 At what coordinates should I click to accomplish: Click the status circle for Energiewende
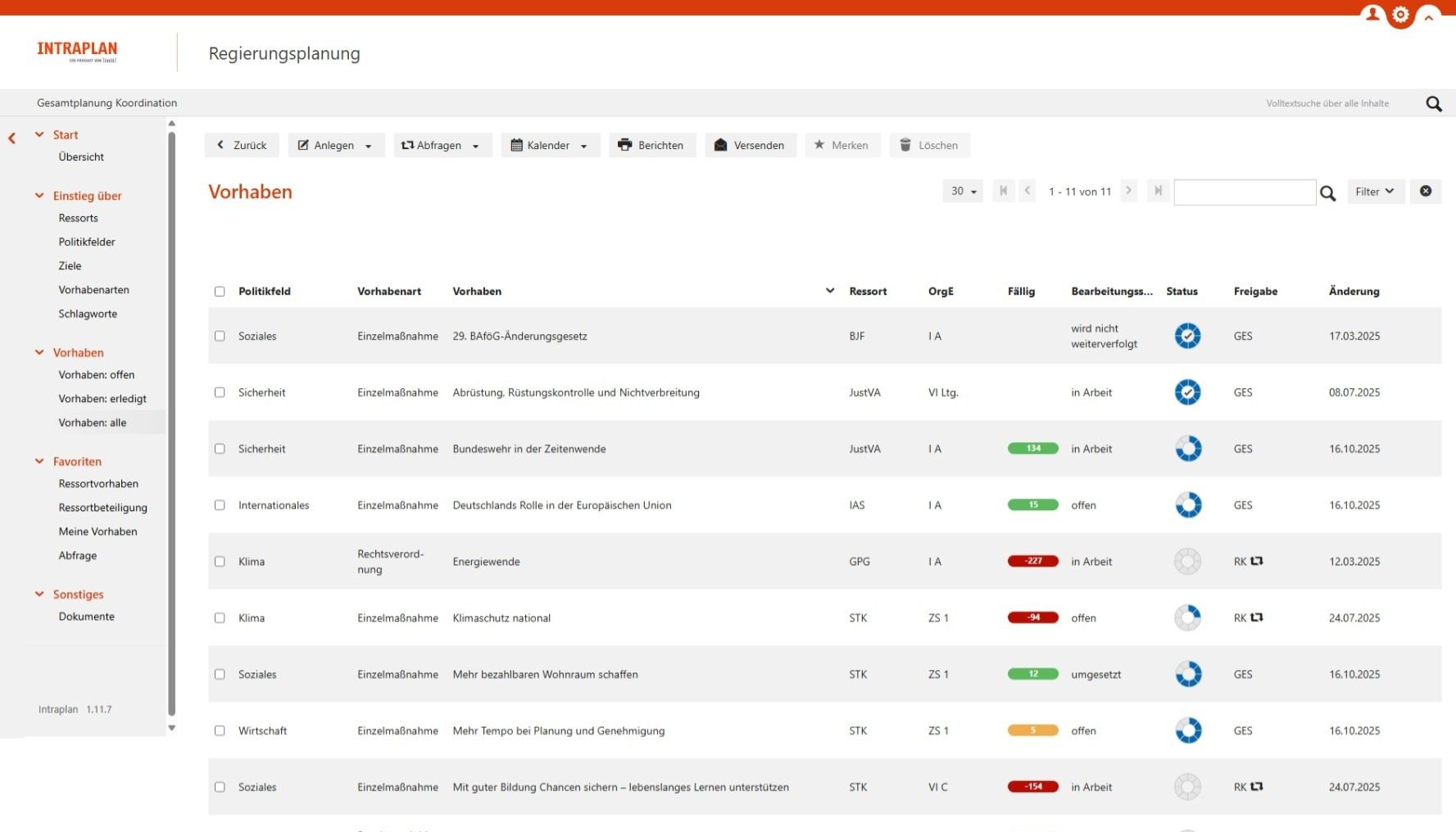1187,562
